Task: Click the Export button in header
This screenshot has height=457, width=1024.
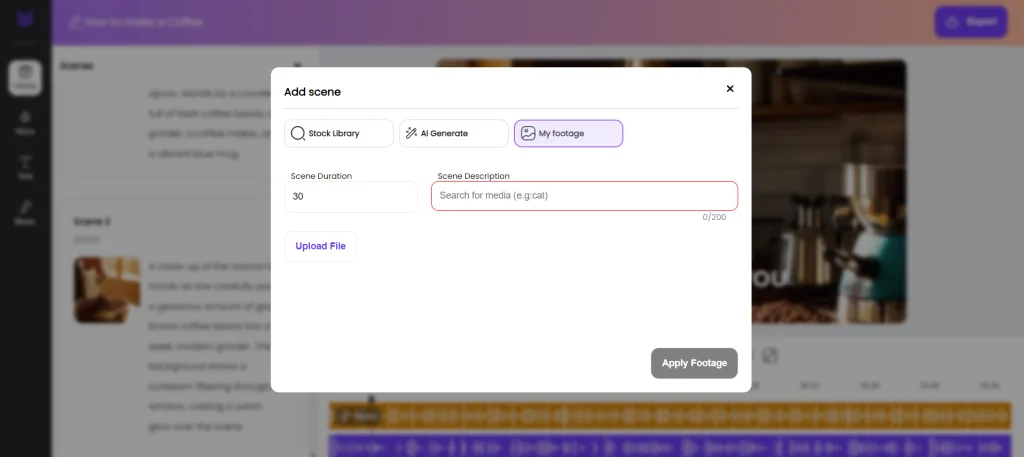Action: click(970, 21)
